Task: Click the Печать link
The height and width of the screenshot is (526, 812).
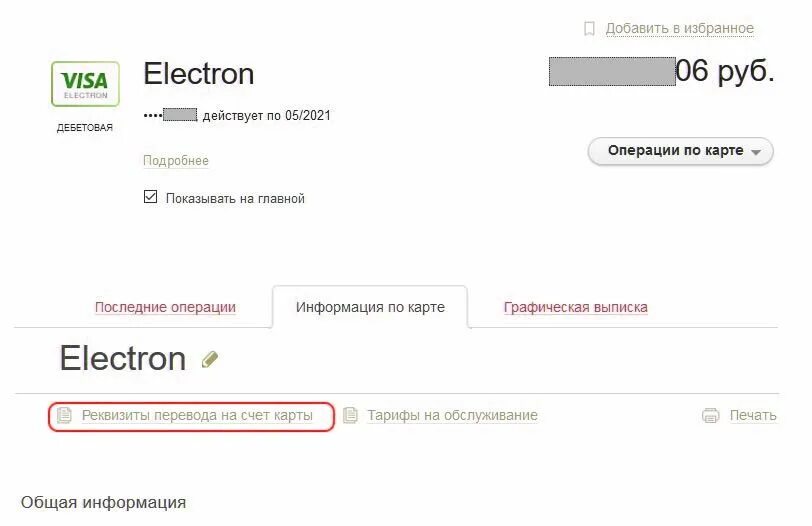Action: pos(753,415)
